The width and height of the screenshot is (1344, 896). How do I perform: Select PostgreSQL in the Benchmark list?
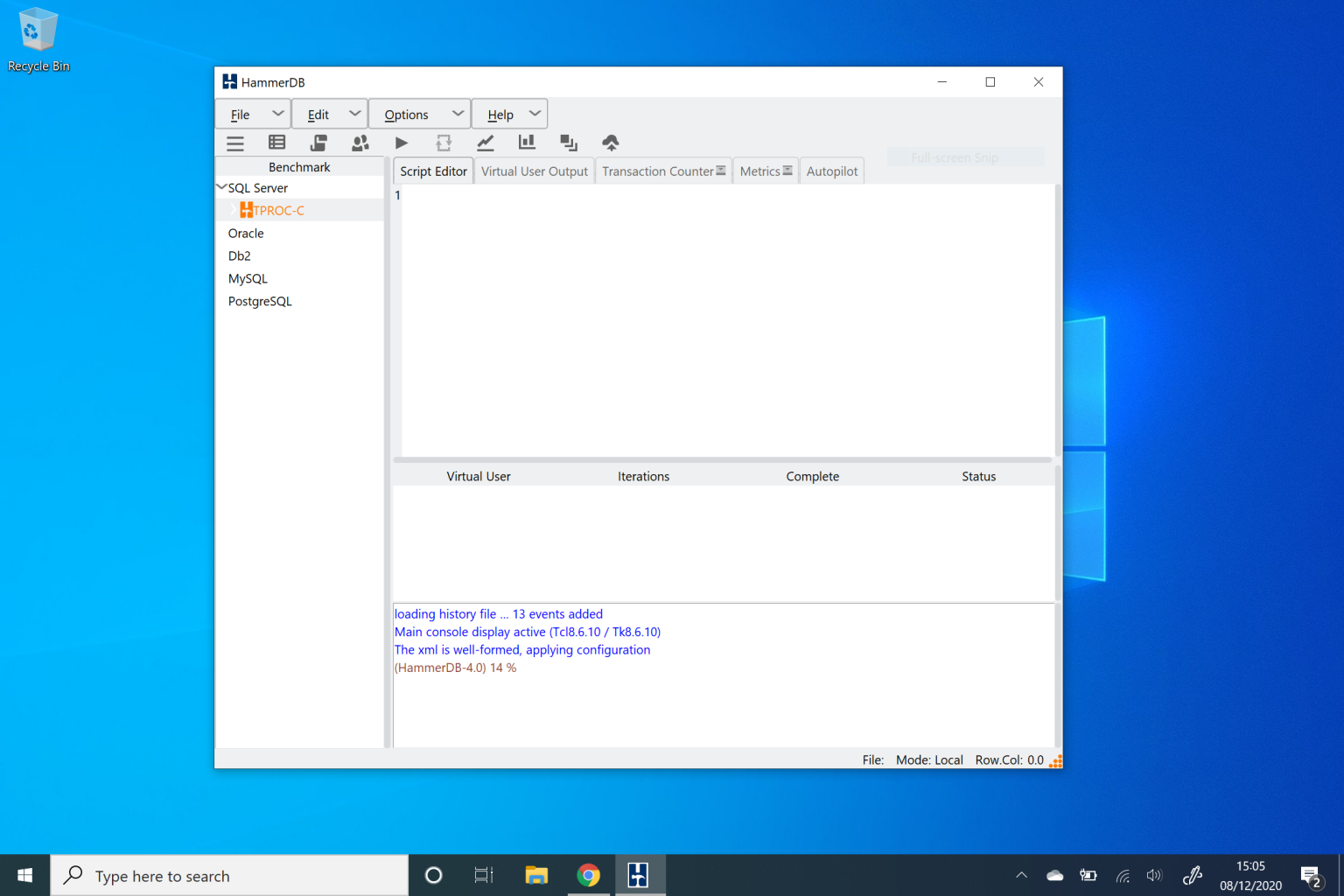click(x=260, y=301)
